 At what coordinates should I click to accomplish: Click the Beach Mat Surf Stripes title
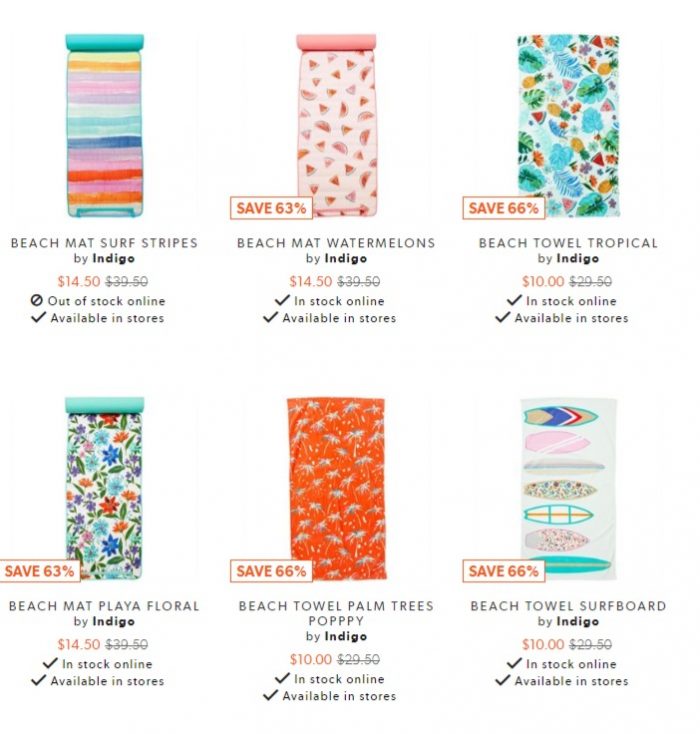[x=104, y=243]
